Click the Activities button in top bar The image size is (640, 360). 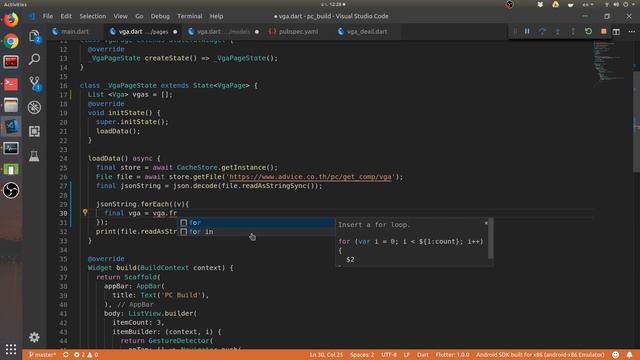(x=15, y=4)
